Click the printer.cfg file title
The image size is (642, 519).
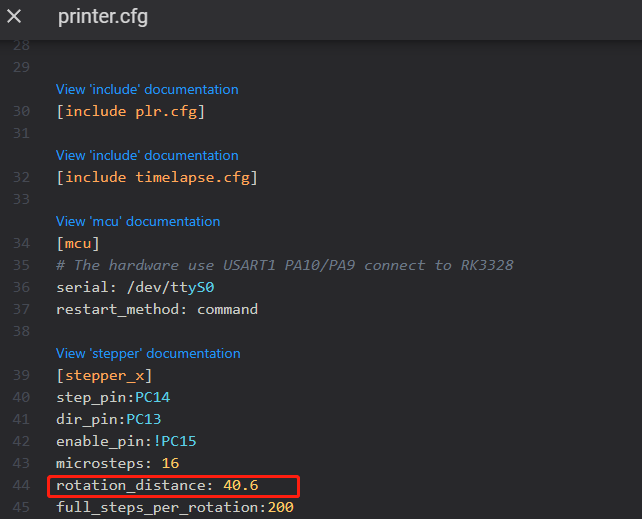point(103,17)
